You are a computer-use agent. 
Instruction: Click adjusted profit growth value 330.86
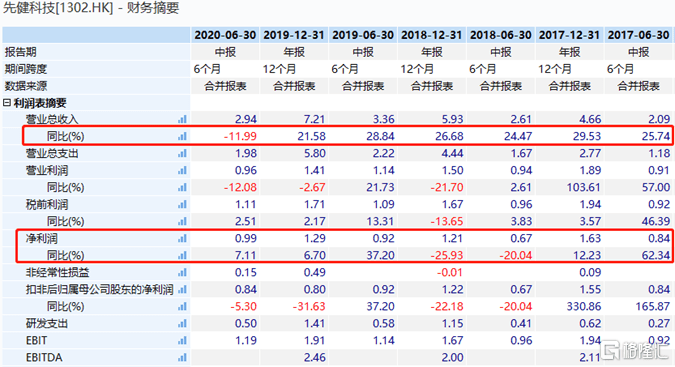583,307
